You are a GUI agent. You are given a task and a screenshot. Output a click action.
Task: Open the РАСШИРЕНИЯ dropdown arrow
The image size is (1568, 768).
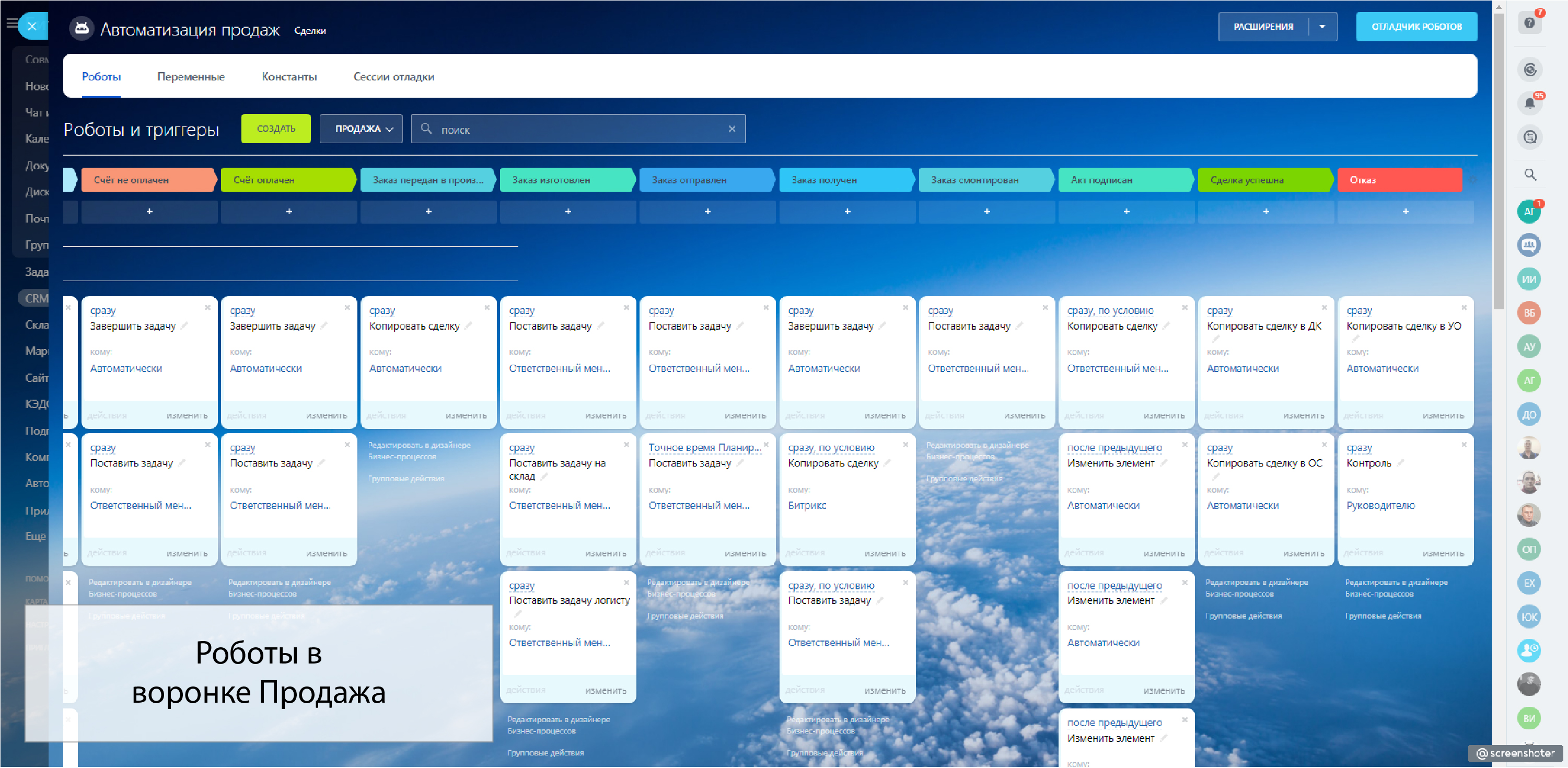1321,27
